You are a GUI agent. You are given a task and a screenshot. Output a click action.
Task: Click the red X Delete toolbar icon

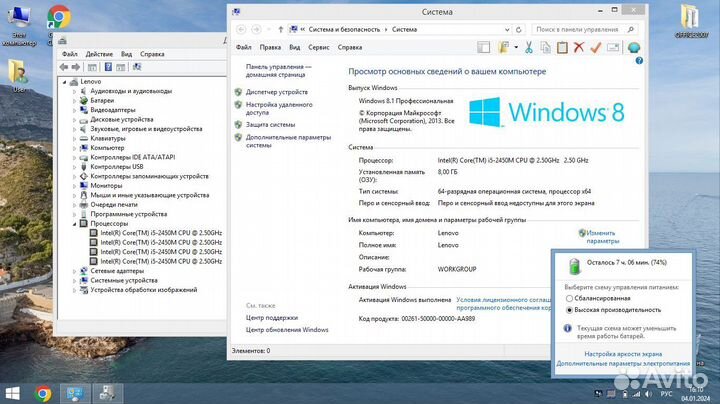click(579, 47)
